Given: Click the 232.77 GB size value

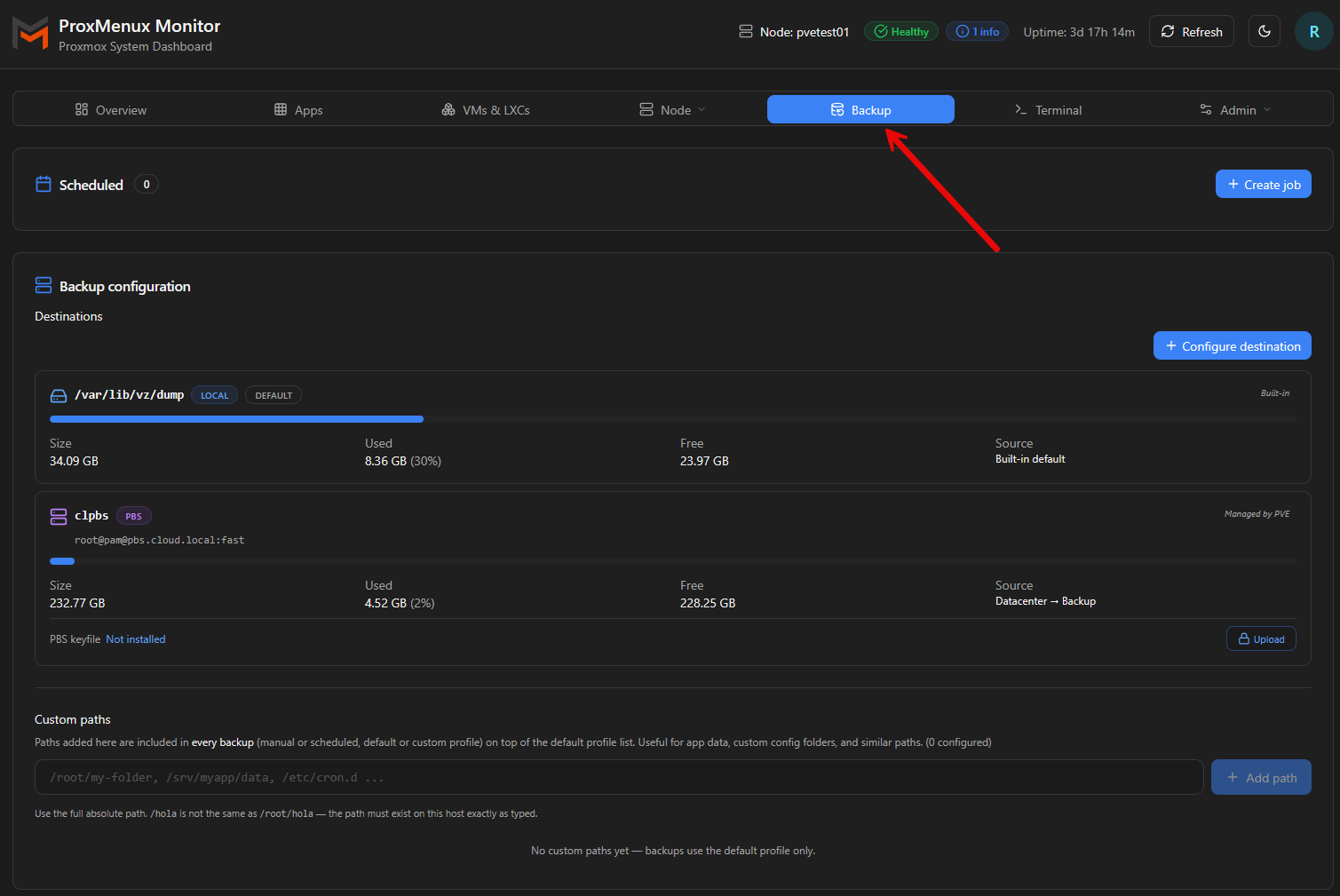Looking at the screenshot, I should point(77,603).
